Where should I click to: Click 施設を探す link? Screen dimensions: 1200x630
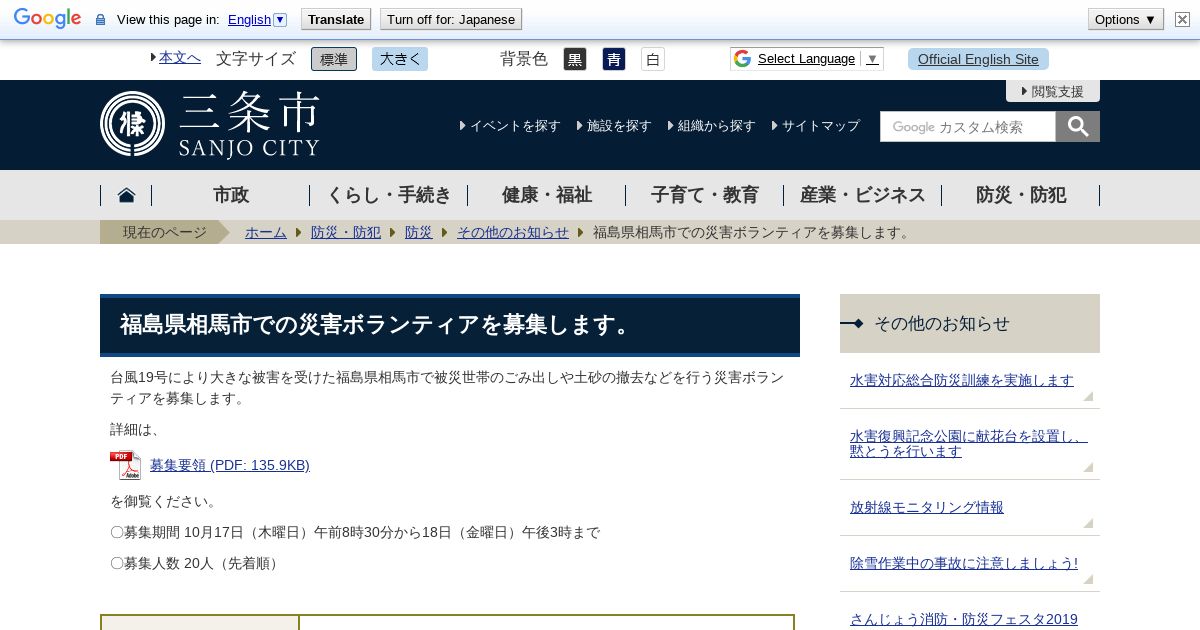tap(619, 126)
